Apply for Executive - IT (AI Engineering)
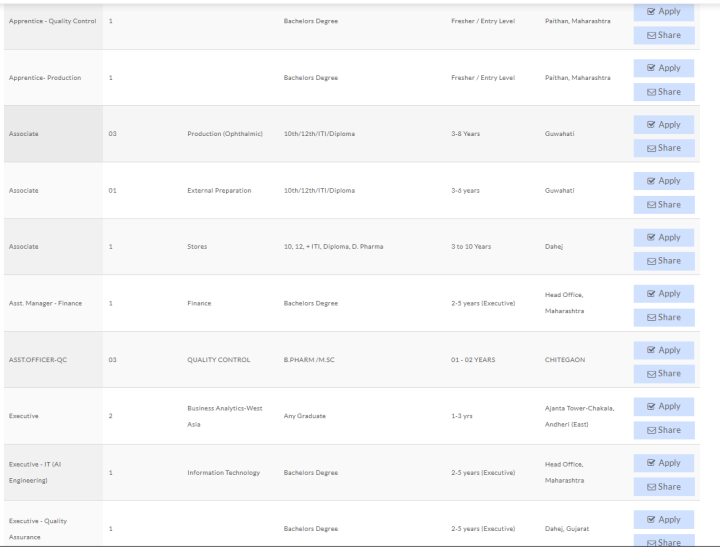The height and width of the screenshot is (547, 720). coord(663,463)
